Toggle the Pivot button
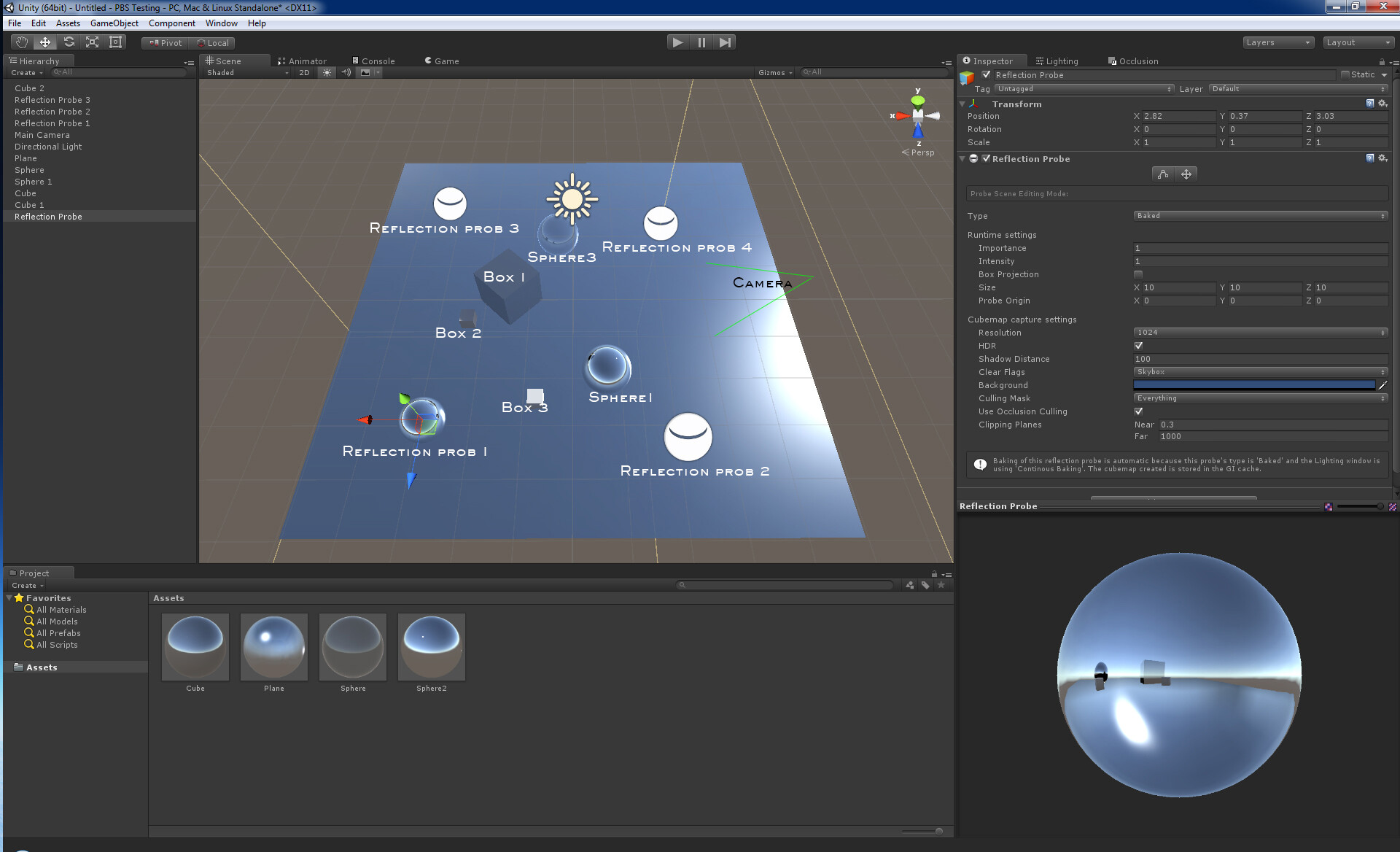The height and width of the screenshot is (852, 1400). click(x=166, y=43)
